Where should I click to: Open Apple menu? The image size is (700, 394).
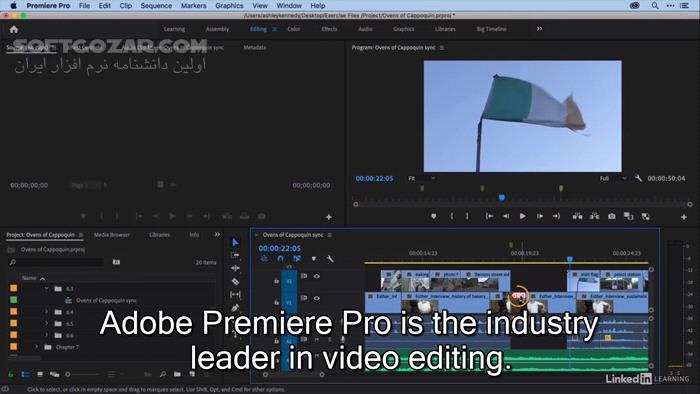[13, 5]
